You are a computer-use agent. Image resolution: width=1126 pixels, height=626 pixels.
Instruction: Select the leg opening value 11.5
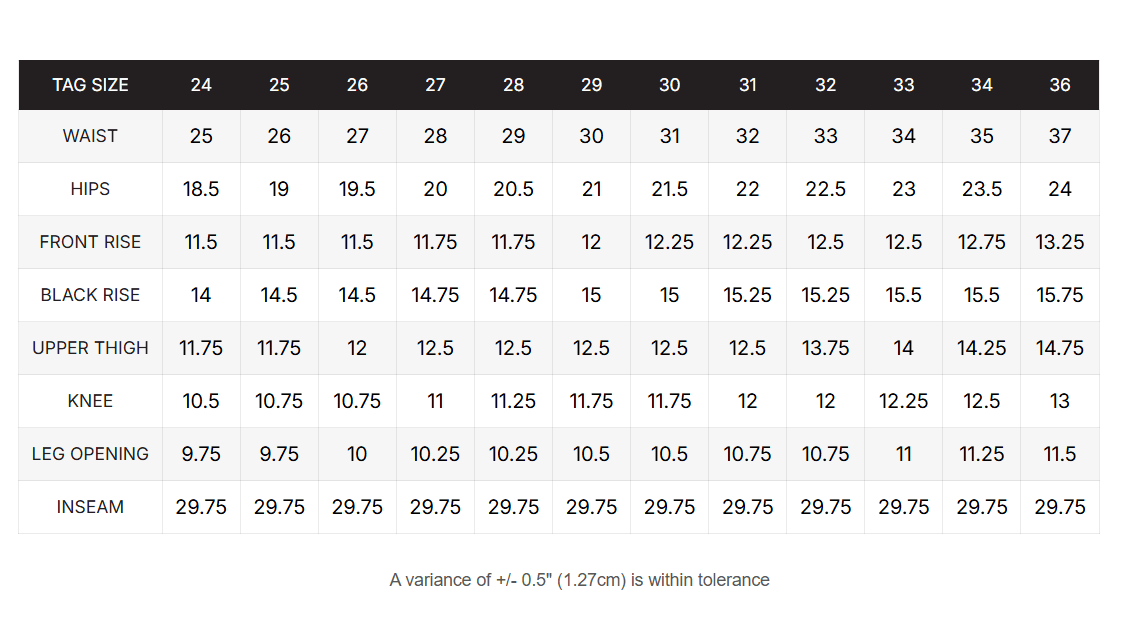pos(1060,454)
